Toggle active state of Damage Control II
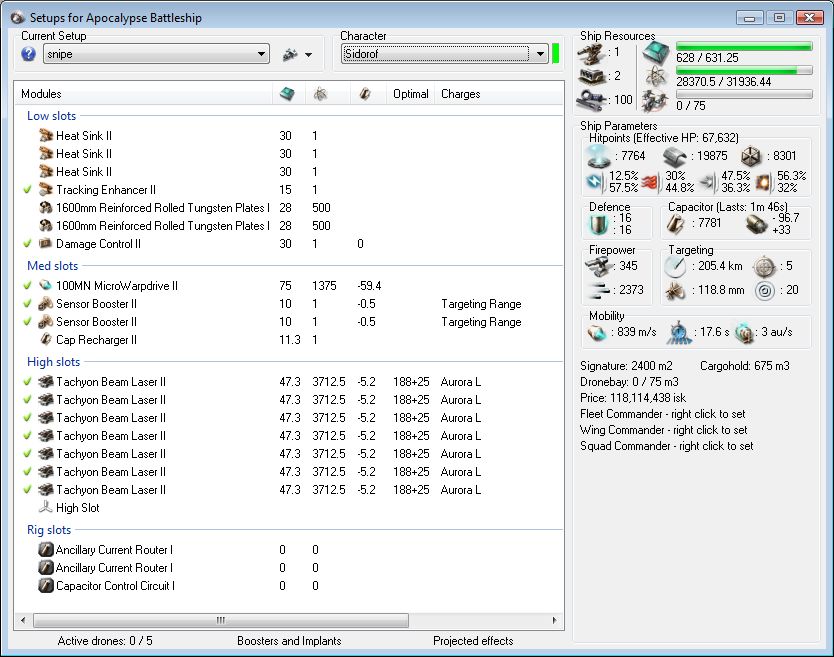 click(x=28, y=243)
